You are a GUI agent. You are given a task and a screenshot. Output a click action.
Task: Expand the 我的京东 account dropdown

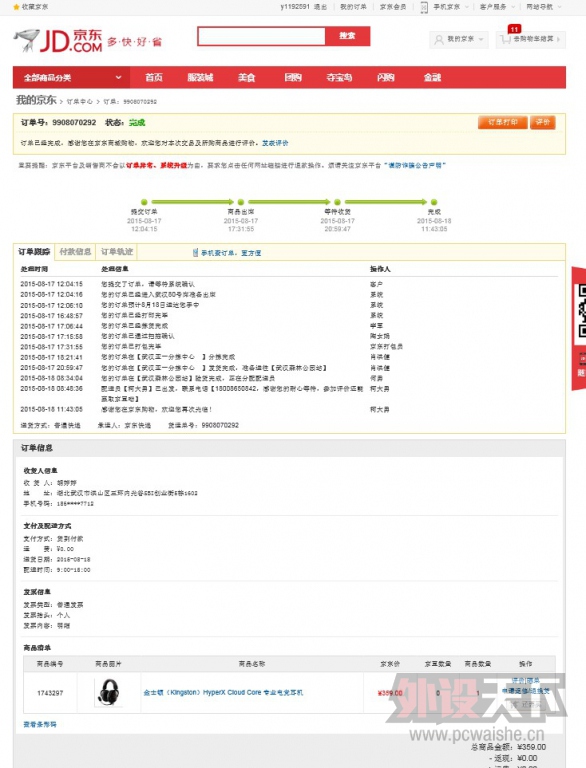459,39
